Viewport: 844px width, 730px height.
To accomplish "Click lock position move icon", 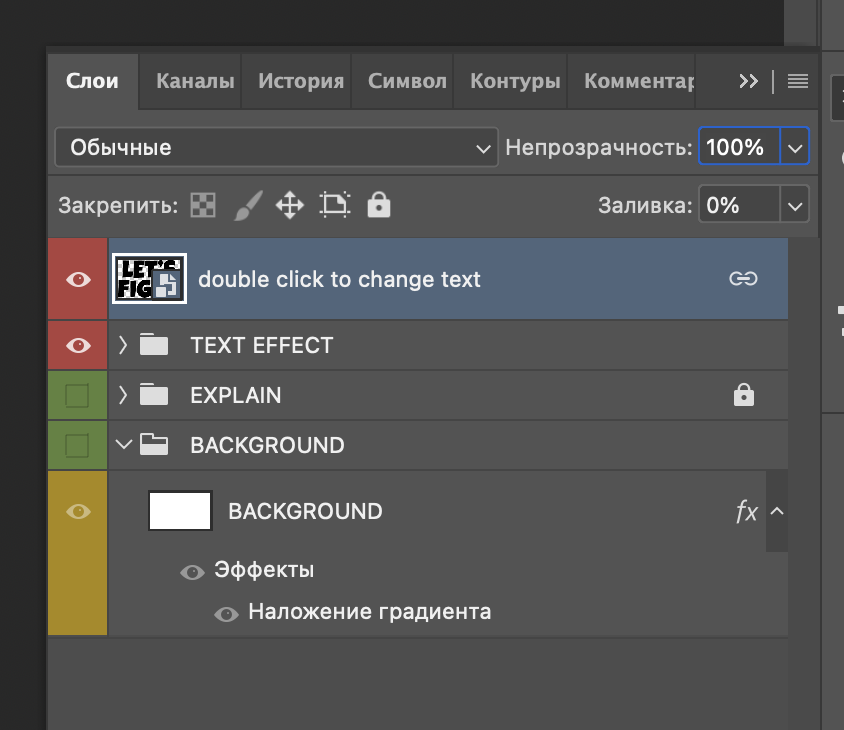I will 290,206.
